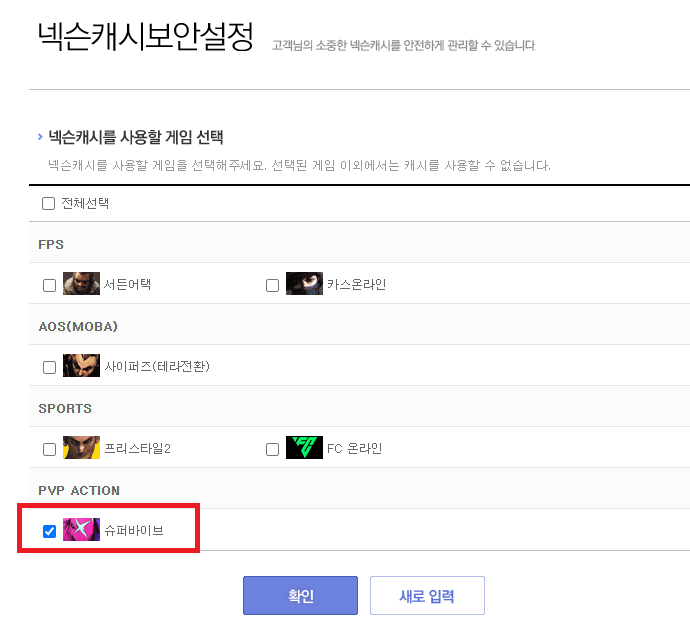The height and width of the screenshot is (631, 690).
Task: Click the 넥슨캐시를 사용할 게임 선택 section heading
Action: pyautogui.click(x=136, y=137)
